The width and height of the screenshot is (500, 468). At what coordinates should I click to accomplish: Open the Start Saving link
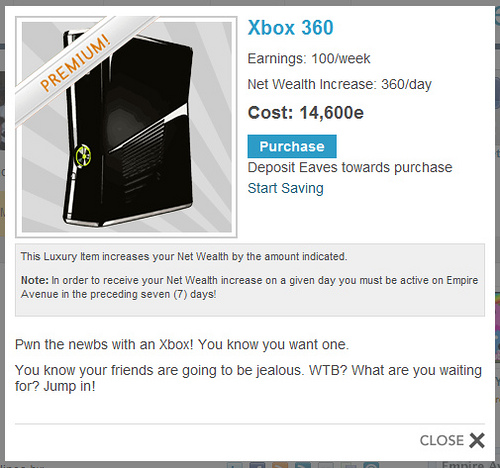tap(285, 188)
